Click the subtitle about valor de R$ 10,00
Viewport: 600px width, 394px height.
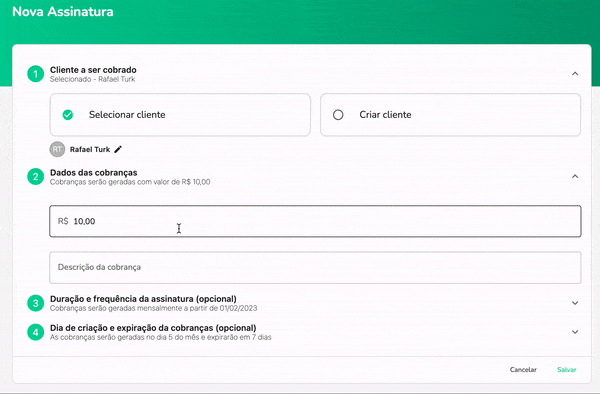(x=130, y=182)
